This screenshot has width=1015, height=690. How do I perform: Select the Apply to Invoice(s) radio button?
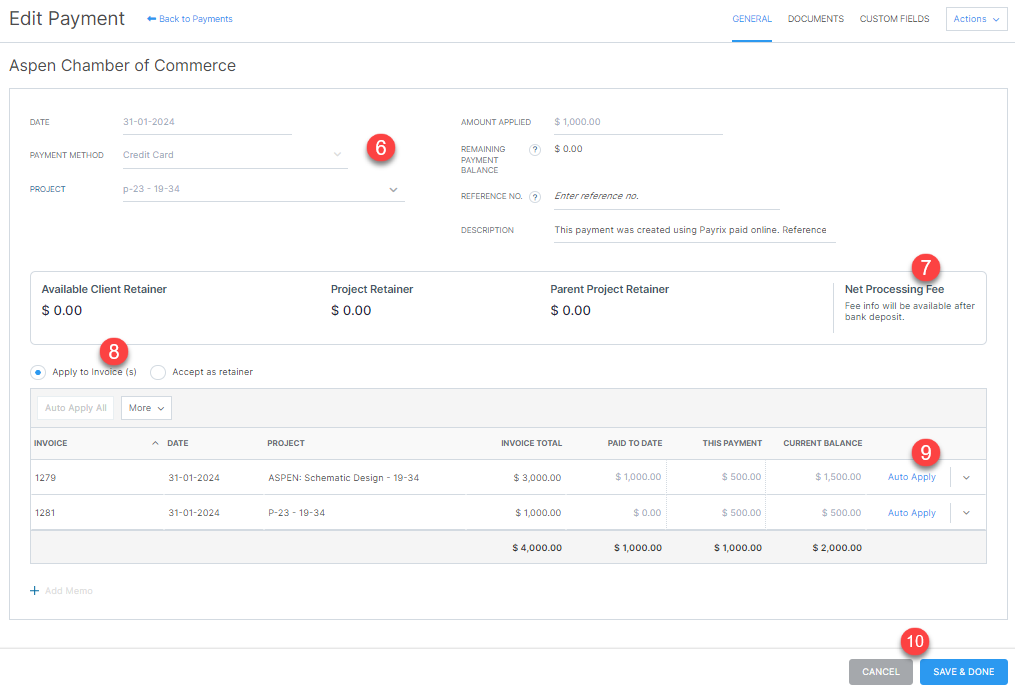(36, 372)
